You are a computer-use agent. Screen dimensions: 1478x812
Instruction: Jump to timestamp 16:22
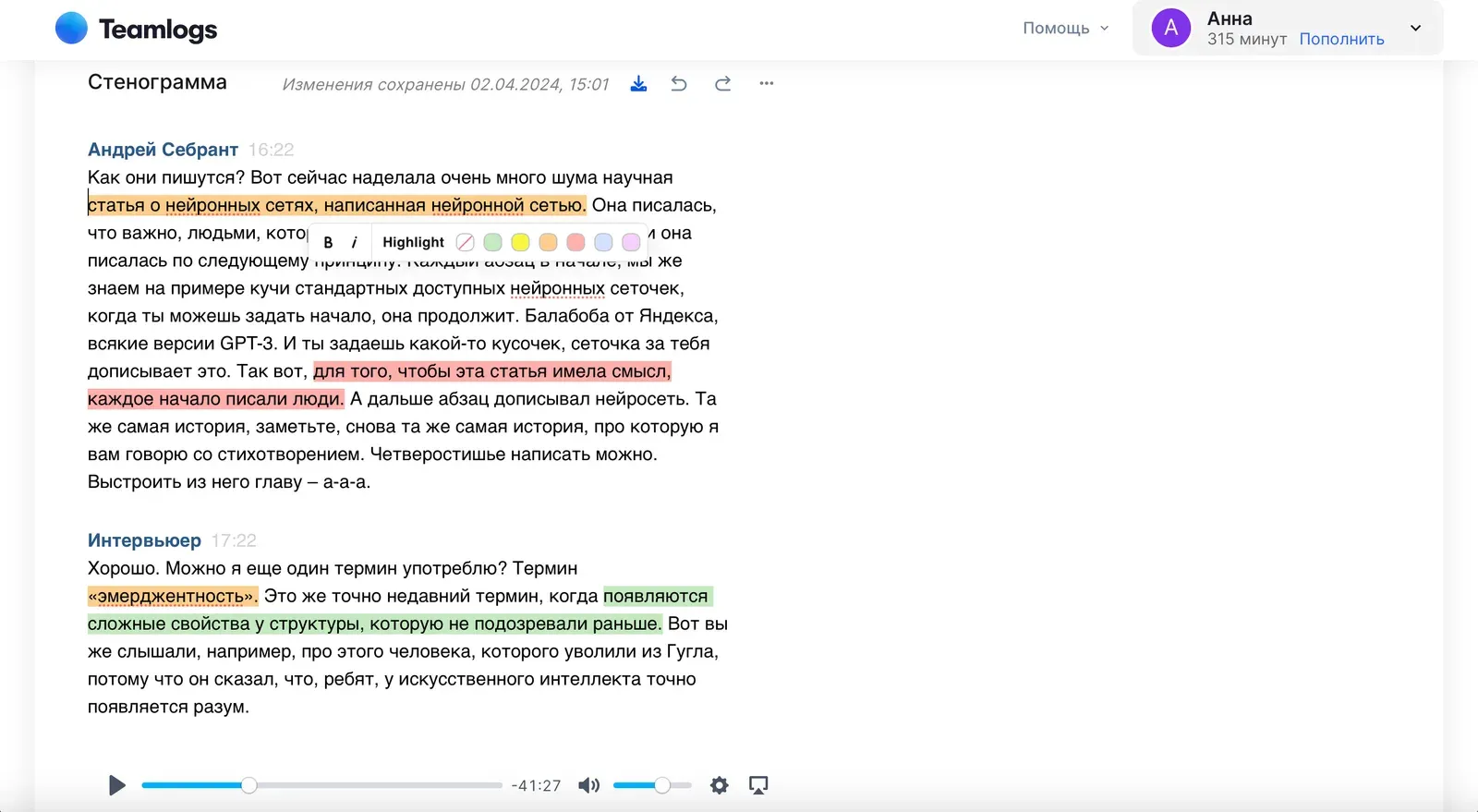(x=272, y=150)
